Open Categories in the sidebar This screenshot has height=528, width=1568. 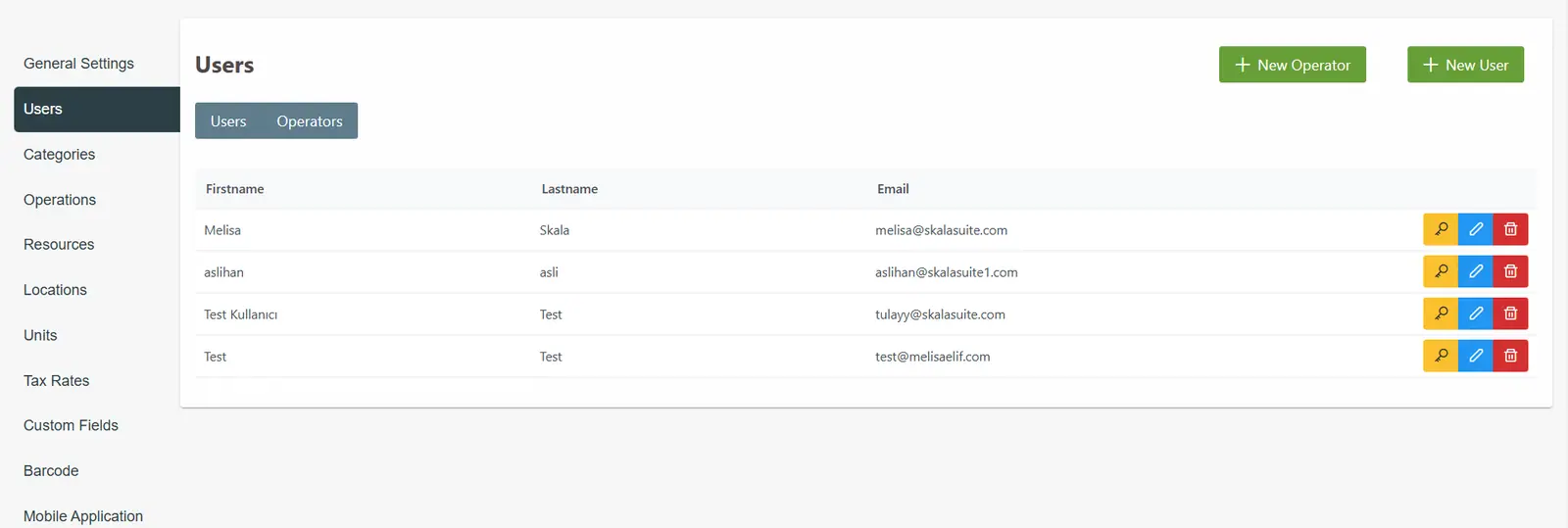tap(59, 154)
